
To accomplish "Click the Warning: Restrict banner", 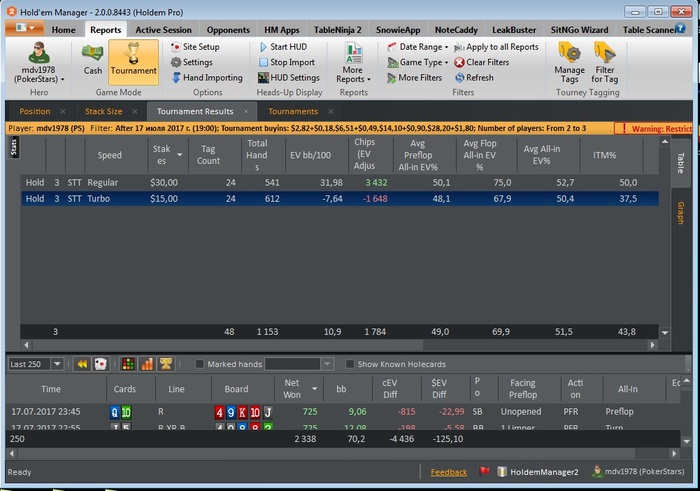I will (x=654, y=129).
